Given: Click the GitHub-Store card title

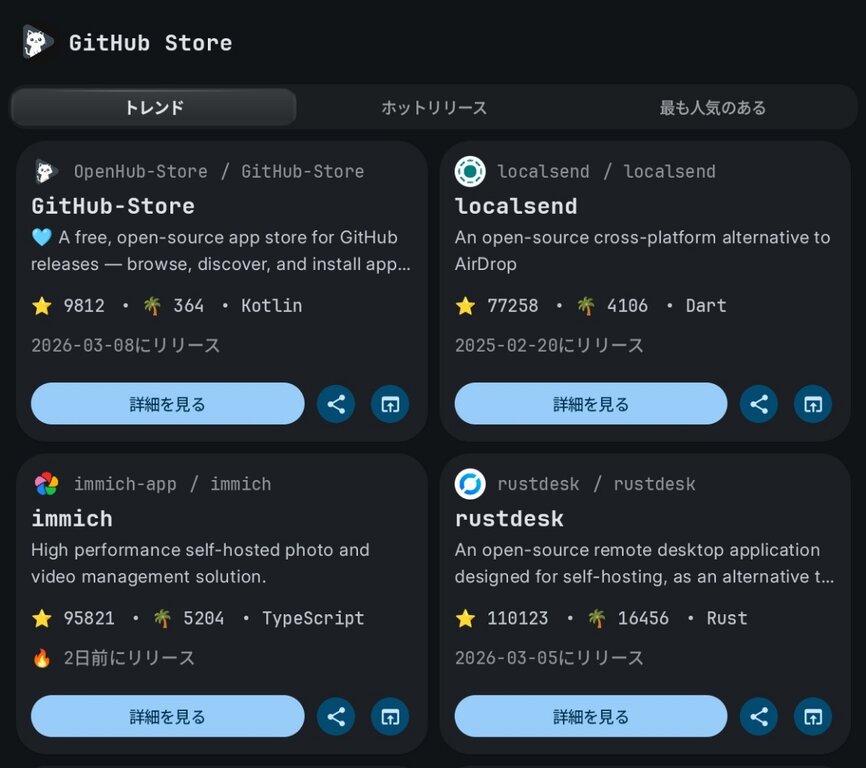Looking at the screenshot, I should pyautogui.click(x=113, y=206).
